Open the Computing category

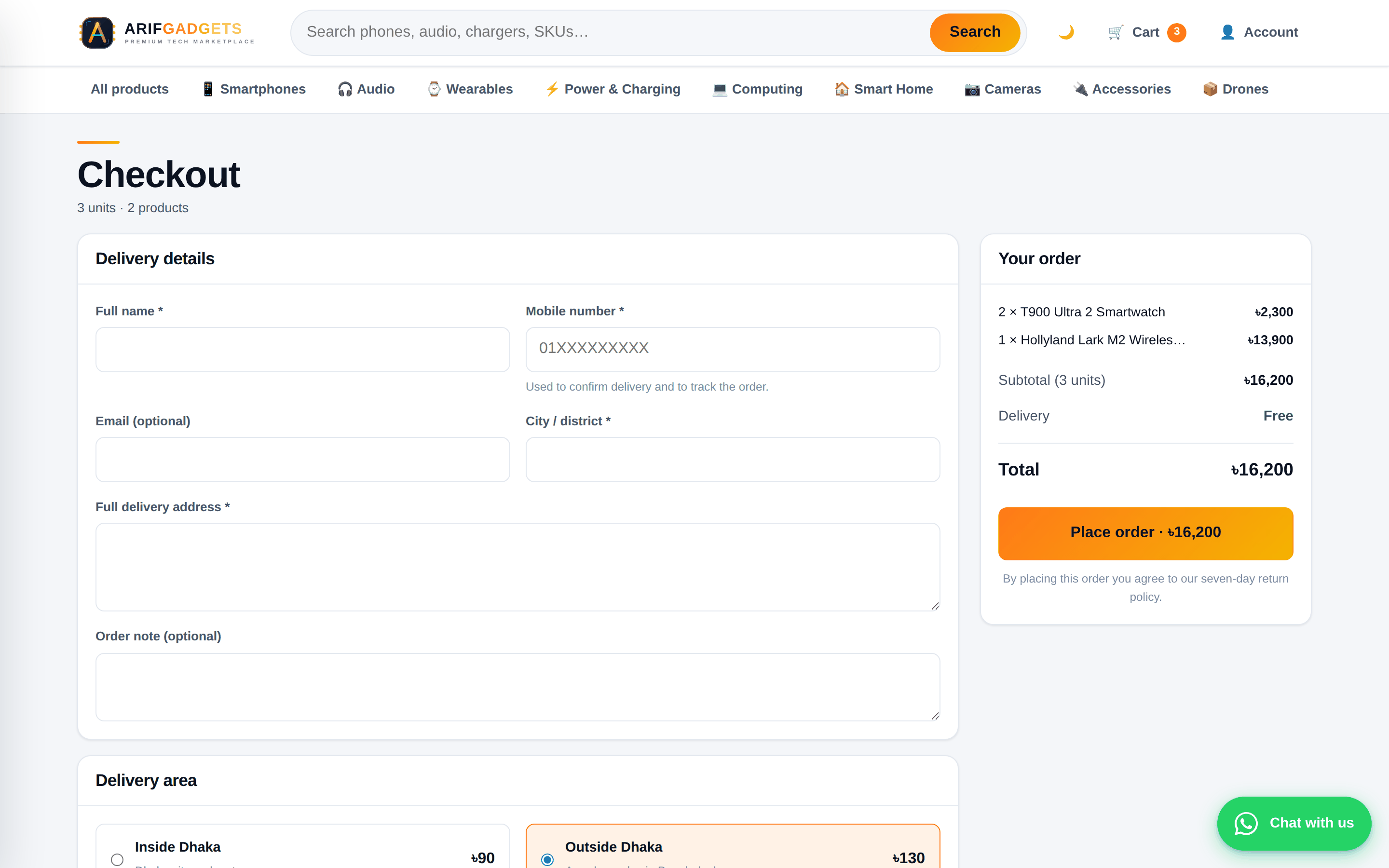pyautogui.click(x=758, y=89)
